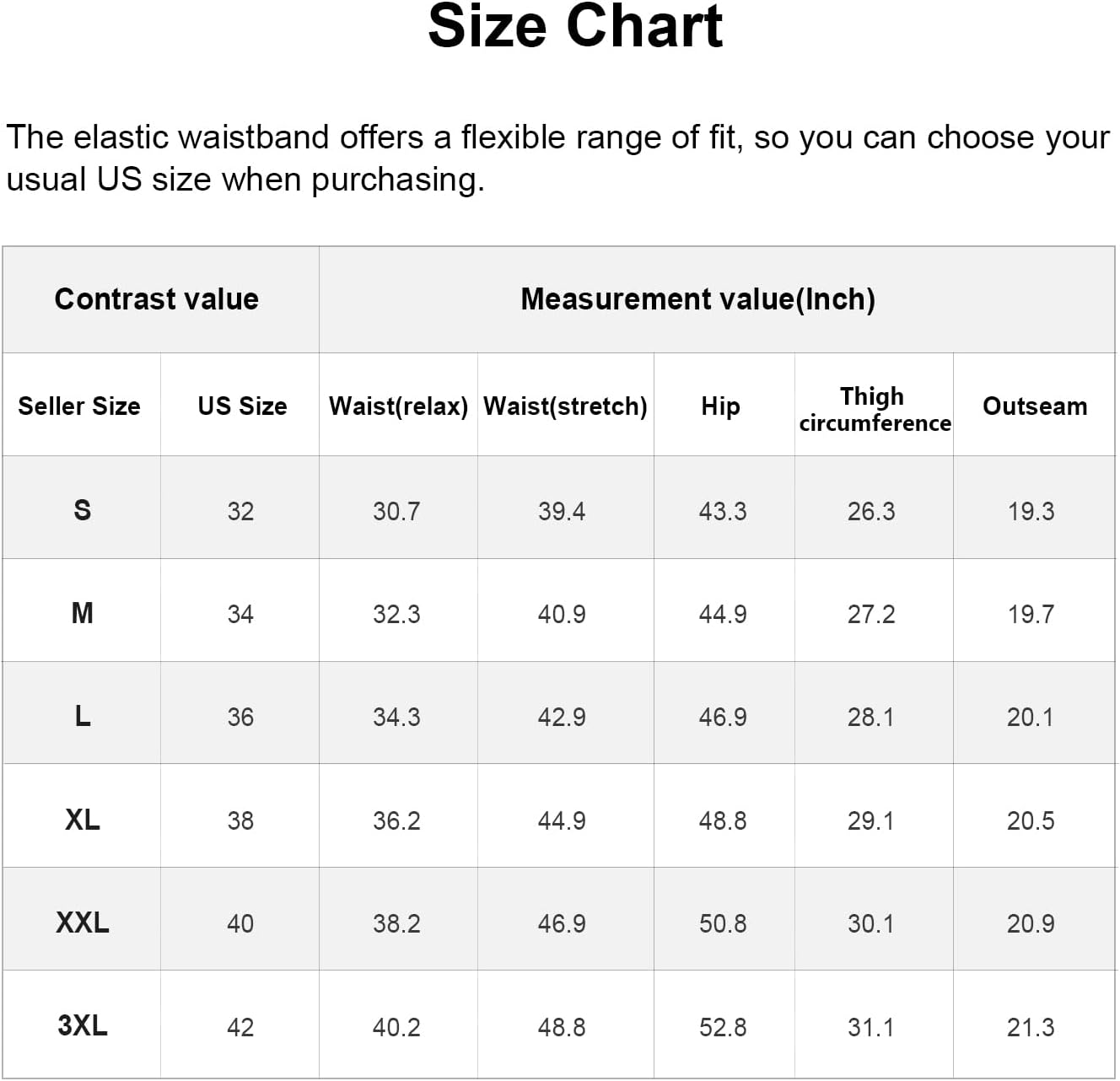Click the Thigh circumference column header
The height and width of the screenshot is (1081, 1120).
tap(874, 409)
